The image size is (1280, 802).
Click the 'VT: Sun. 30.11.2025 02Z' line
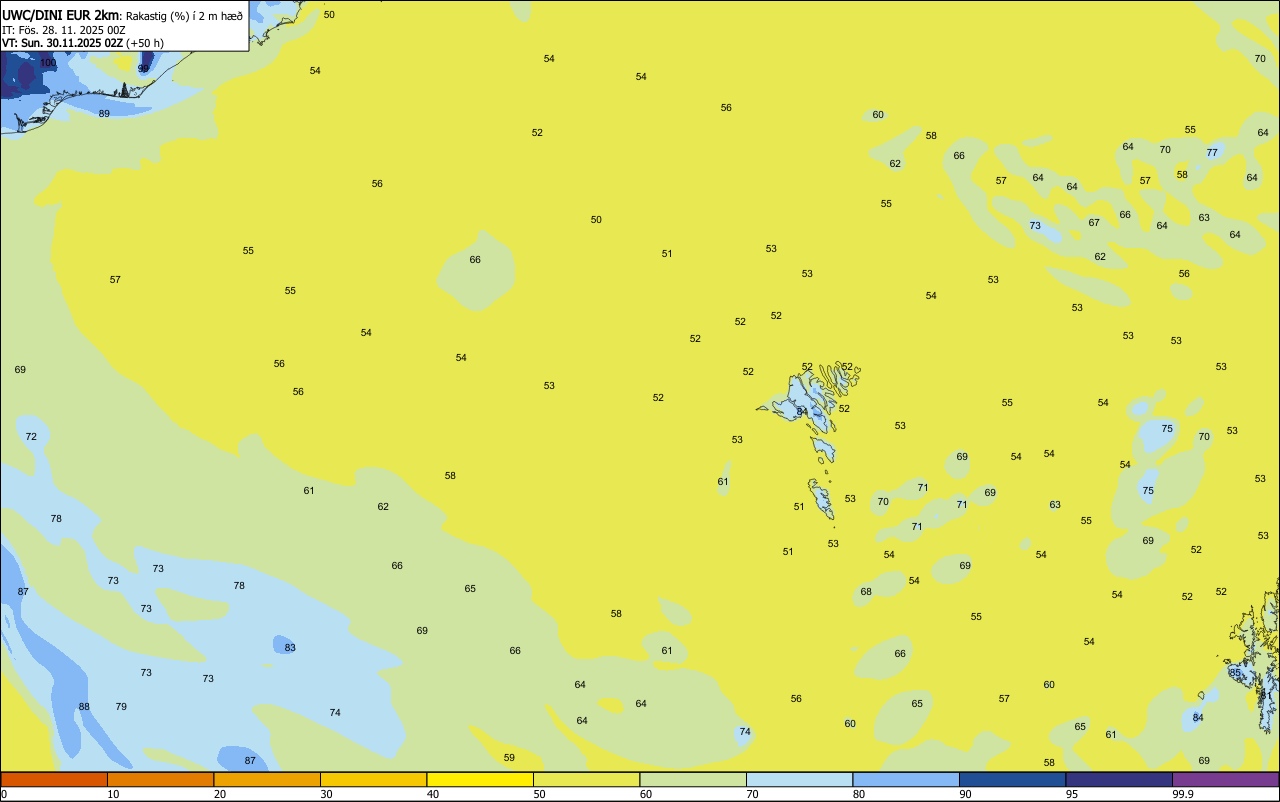click(62, 43)
